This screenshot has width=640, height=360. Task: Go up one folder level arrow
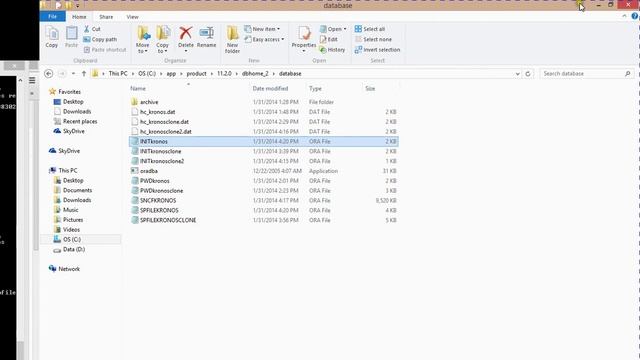click(x=84, y=74)
